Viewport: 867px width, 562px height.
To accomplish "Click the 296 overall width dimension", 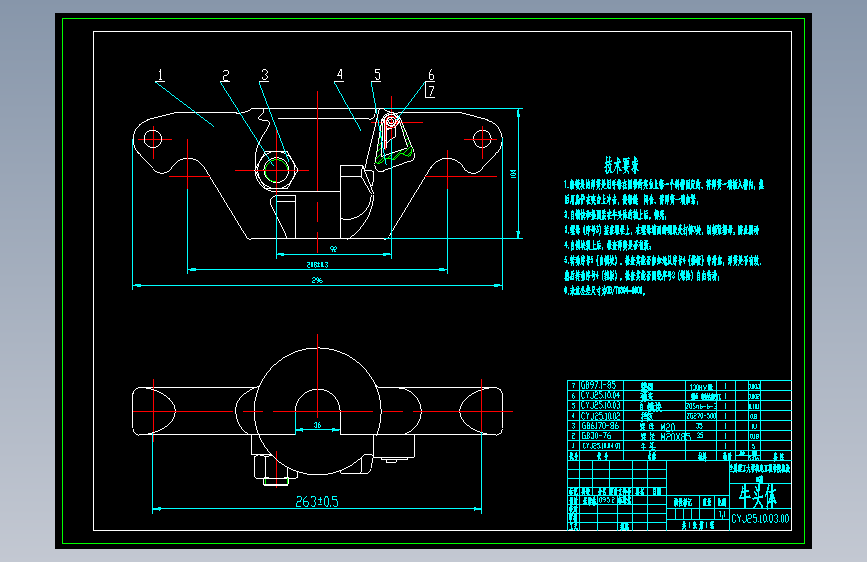I will coord(317,280).
